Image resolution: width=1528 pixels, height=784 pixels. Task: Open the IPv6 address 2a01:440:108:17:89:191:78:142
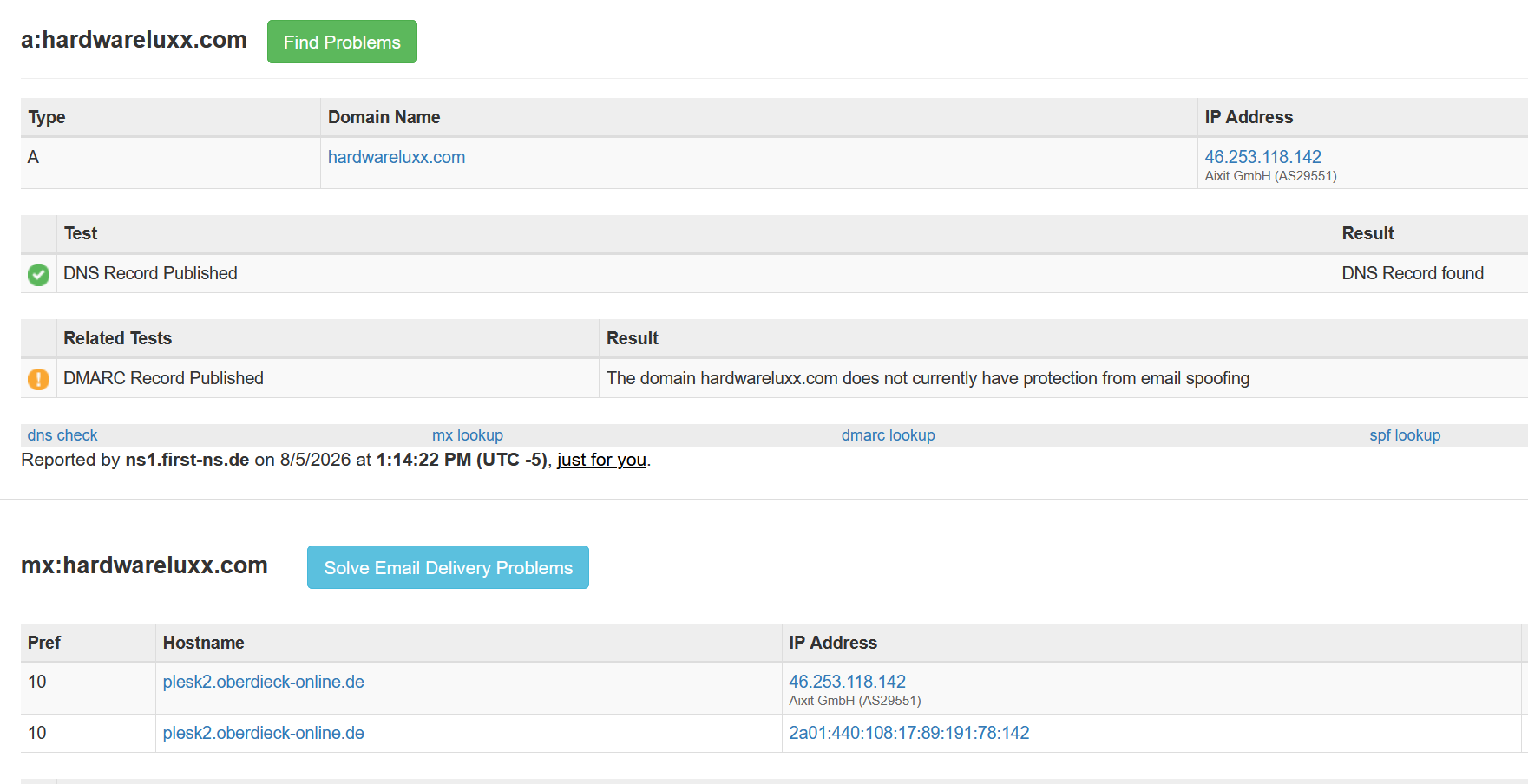(908, 733)
